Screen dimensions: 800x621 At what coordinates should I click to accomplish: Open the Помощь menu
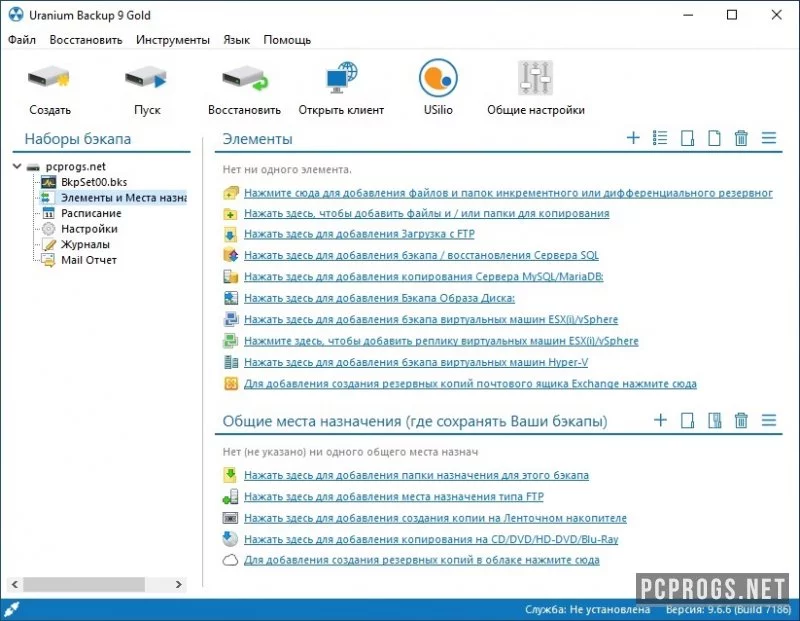pyautogui.click(x=287, y=40)
